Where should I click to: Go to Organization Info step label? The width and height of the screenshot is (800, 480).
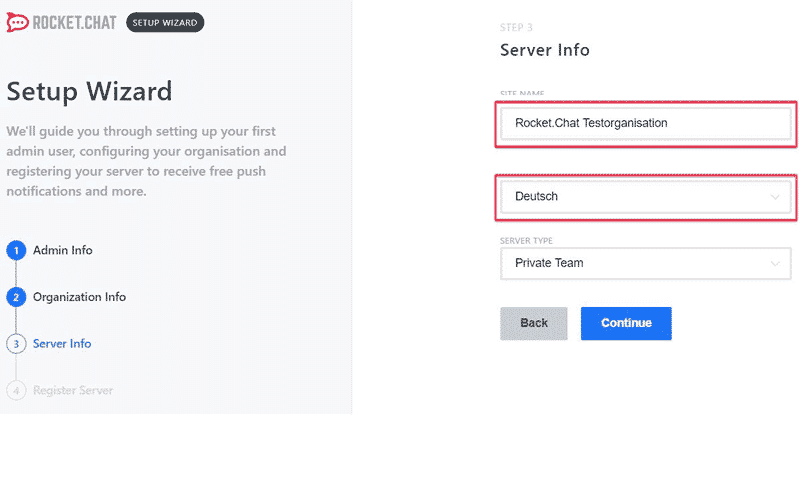(80, 297)
